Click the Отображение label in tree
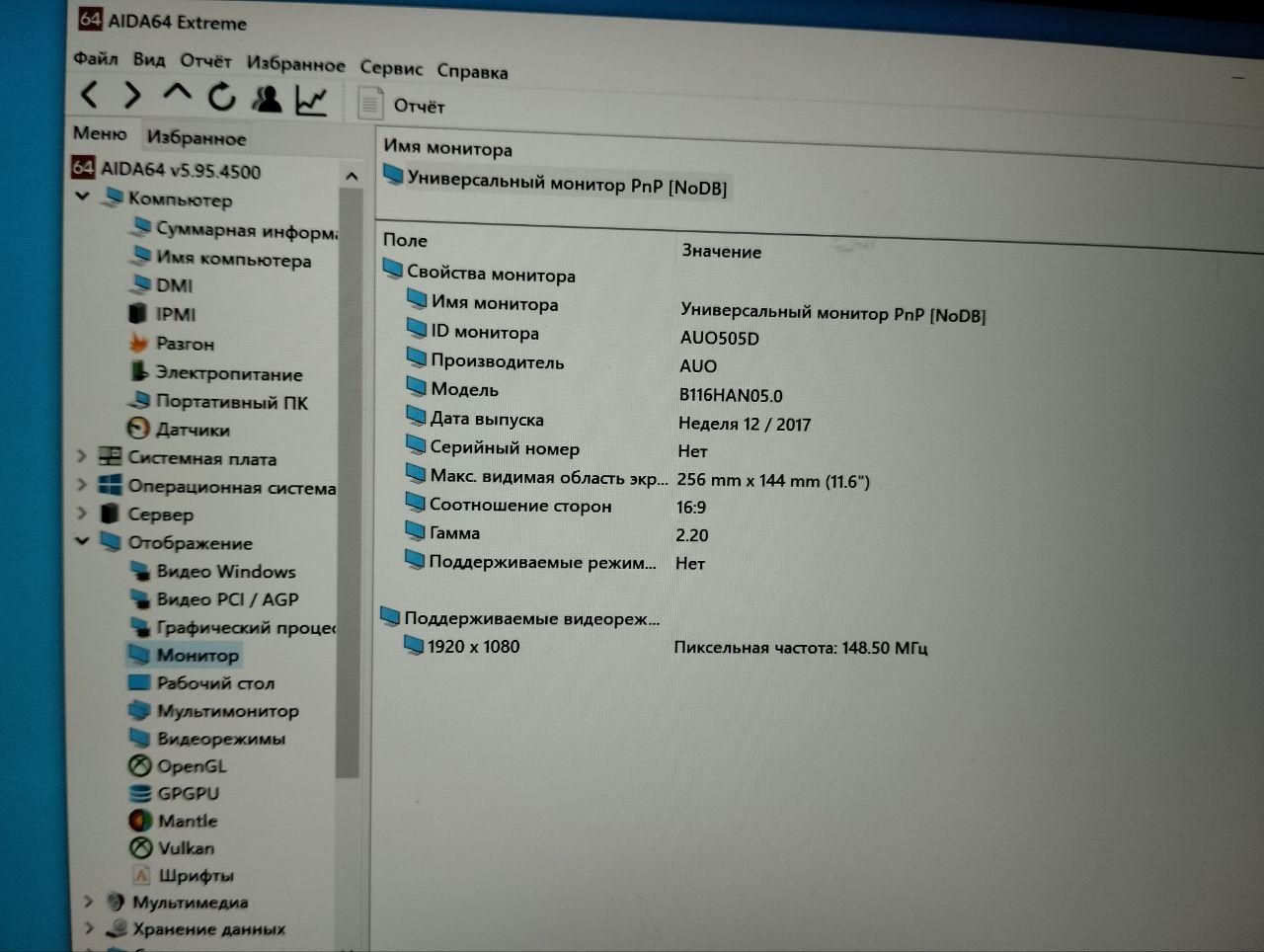The height and width of the screenshot is (952, 1264). [x=190, y=542]
